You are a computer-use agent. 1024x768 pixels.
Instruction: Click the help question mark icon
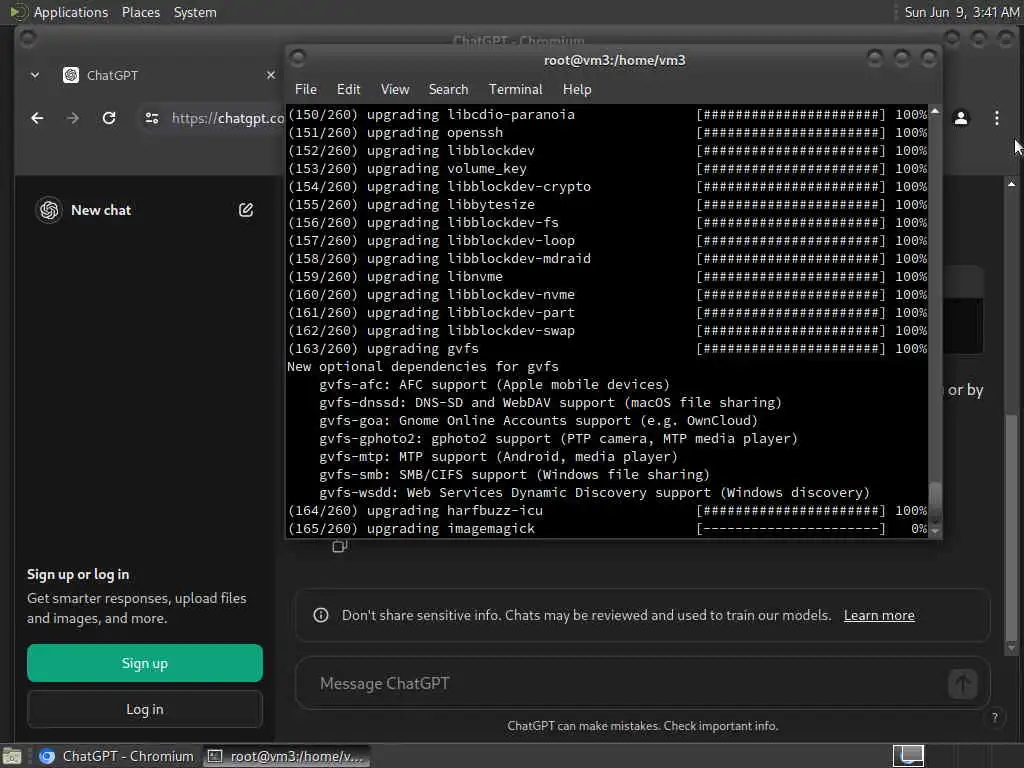(x=995, y=717)
